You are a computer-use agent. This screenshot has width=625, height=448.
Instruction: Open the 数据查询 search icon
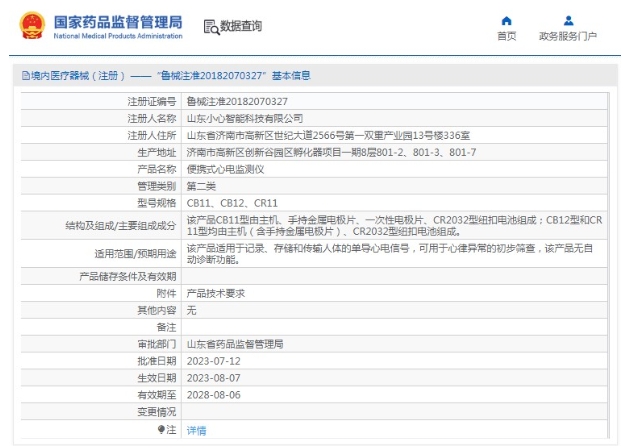(x=209, y=26)
